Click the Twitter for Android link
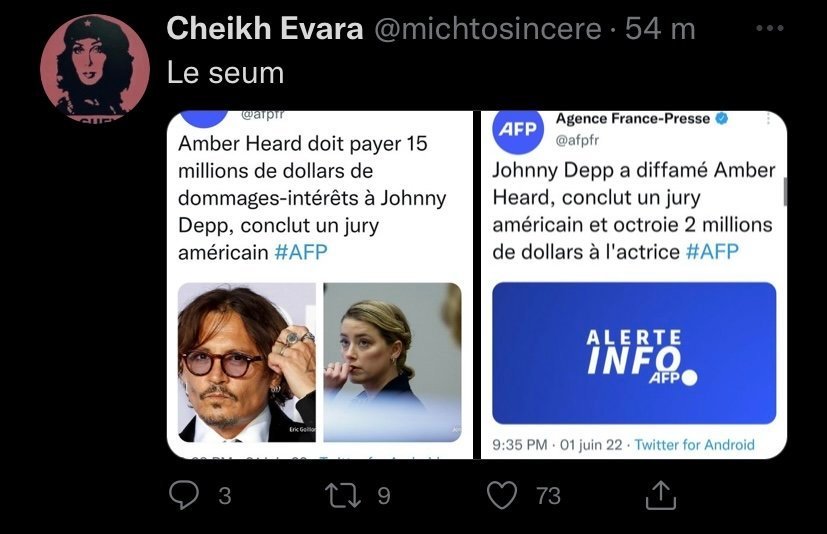The width and height of the screenshot is (827, 534). [695, 444]
